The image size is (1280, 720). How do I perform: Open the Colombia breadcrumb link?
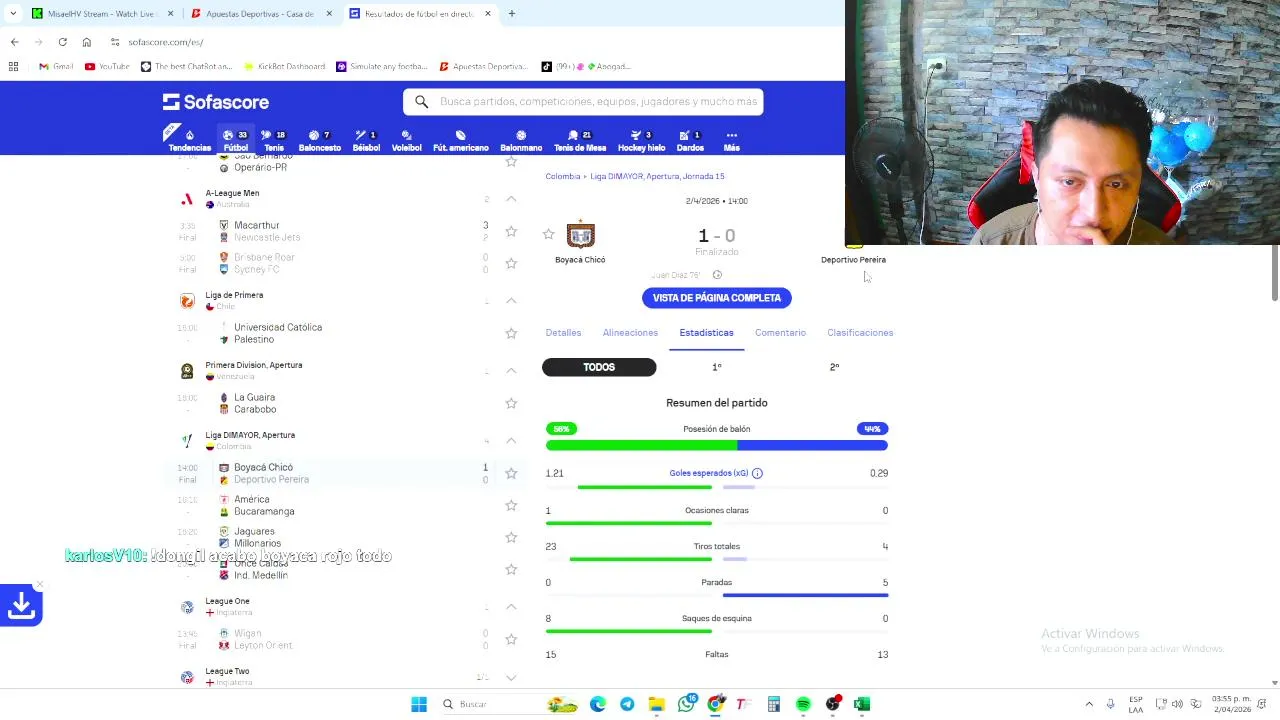[x=562, y=176]
